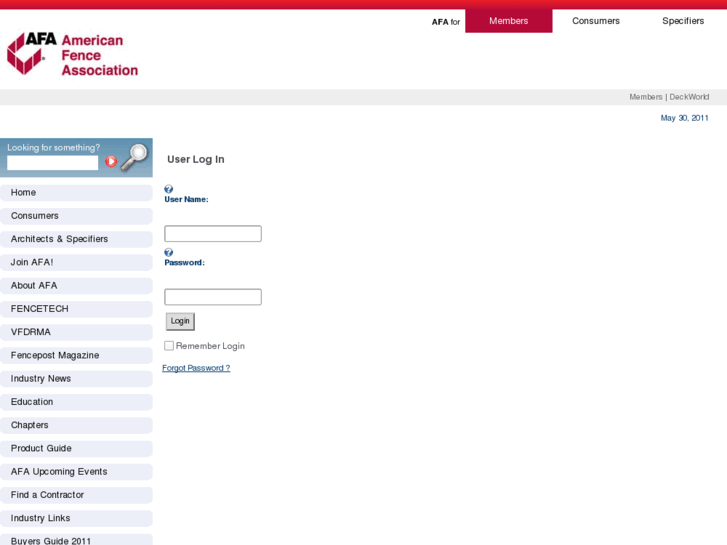
Task: Open the Industry Links menu item
Action: [x=77, y=518]
